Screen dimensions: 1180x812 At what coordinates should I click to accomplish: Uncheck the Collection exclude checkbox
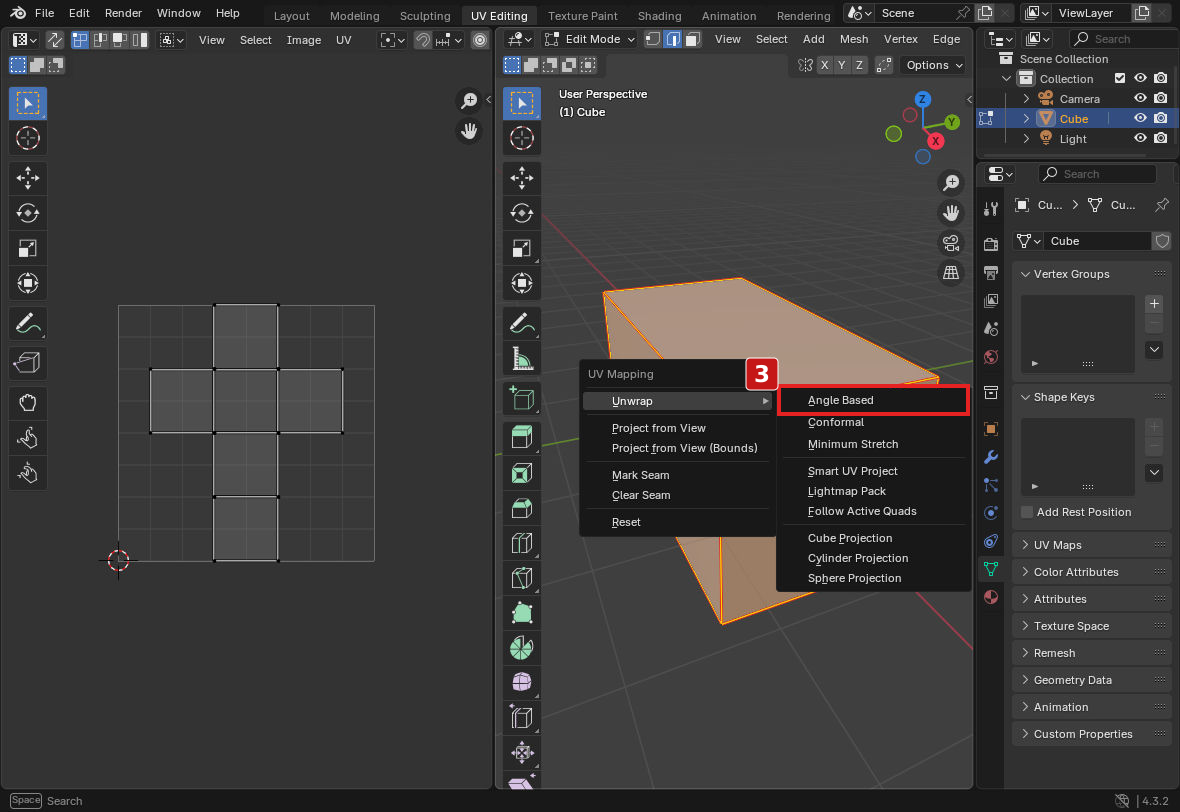(x=1120, y=78)
